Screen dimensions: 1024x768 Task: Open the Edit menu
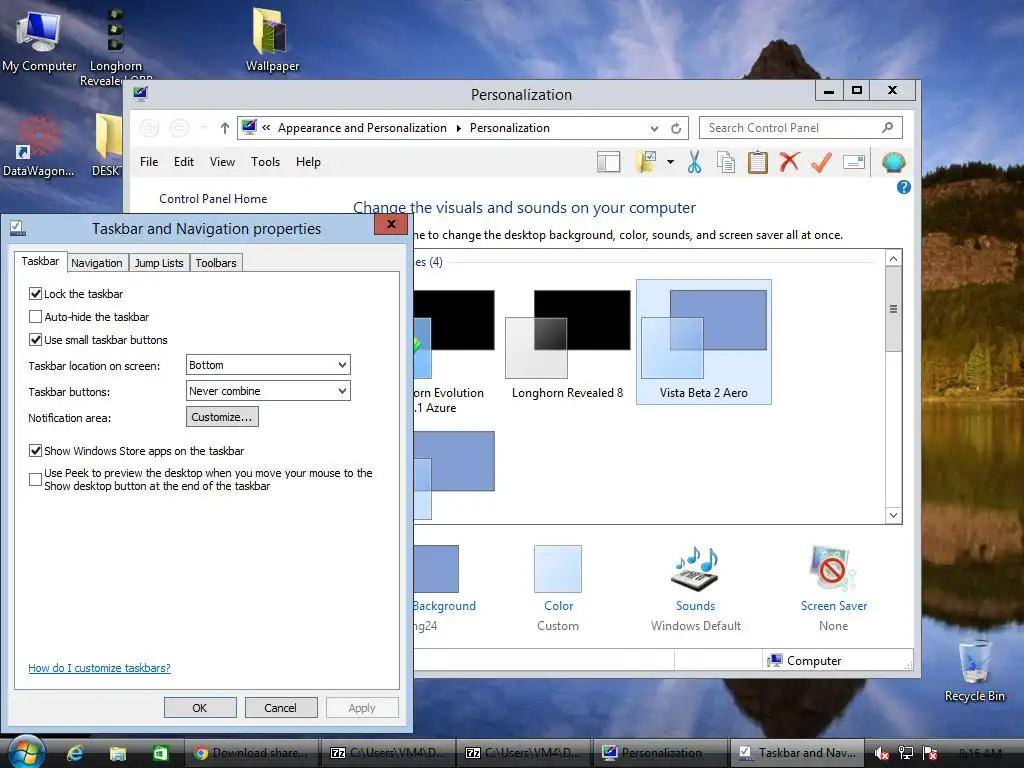pos(184,162)
